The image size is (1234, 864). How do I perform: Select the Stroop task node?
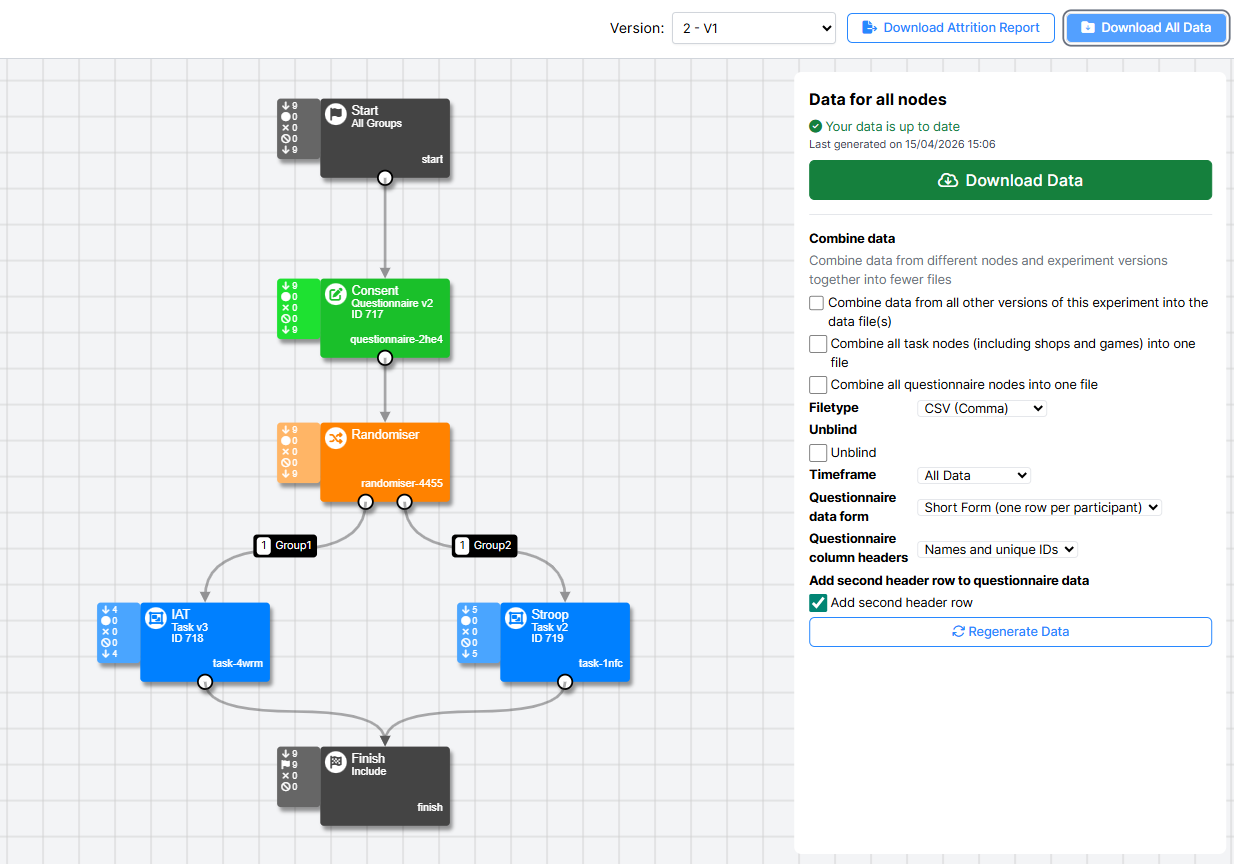click(x=565, y=642)
